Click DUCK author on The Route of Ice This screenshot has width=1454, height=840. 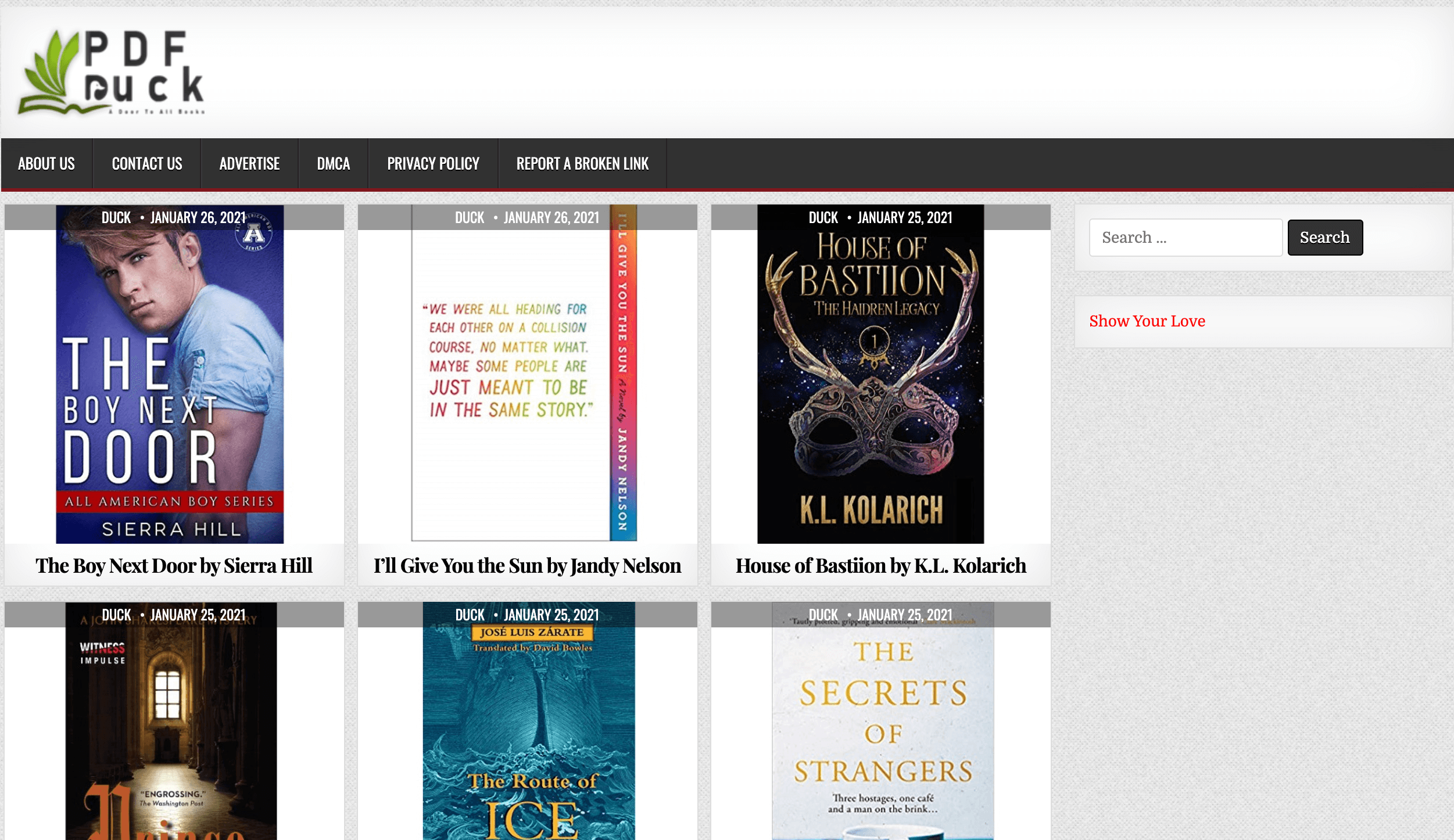pos(470,615)
